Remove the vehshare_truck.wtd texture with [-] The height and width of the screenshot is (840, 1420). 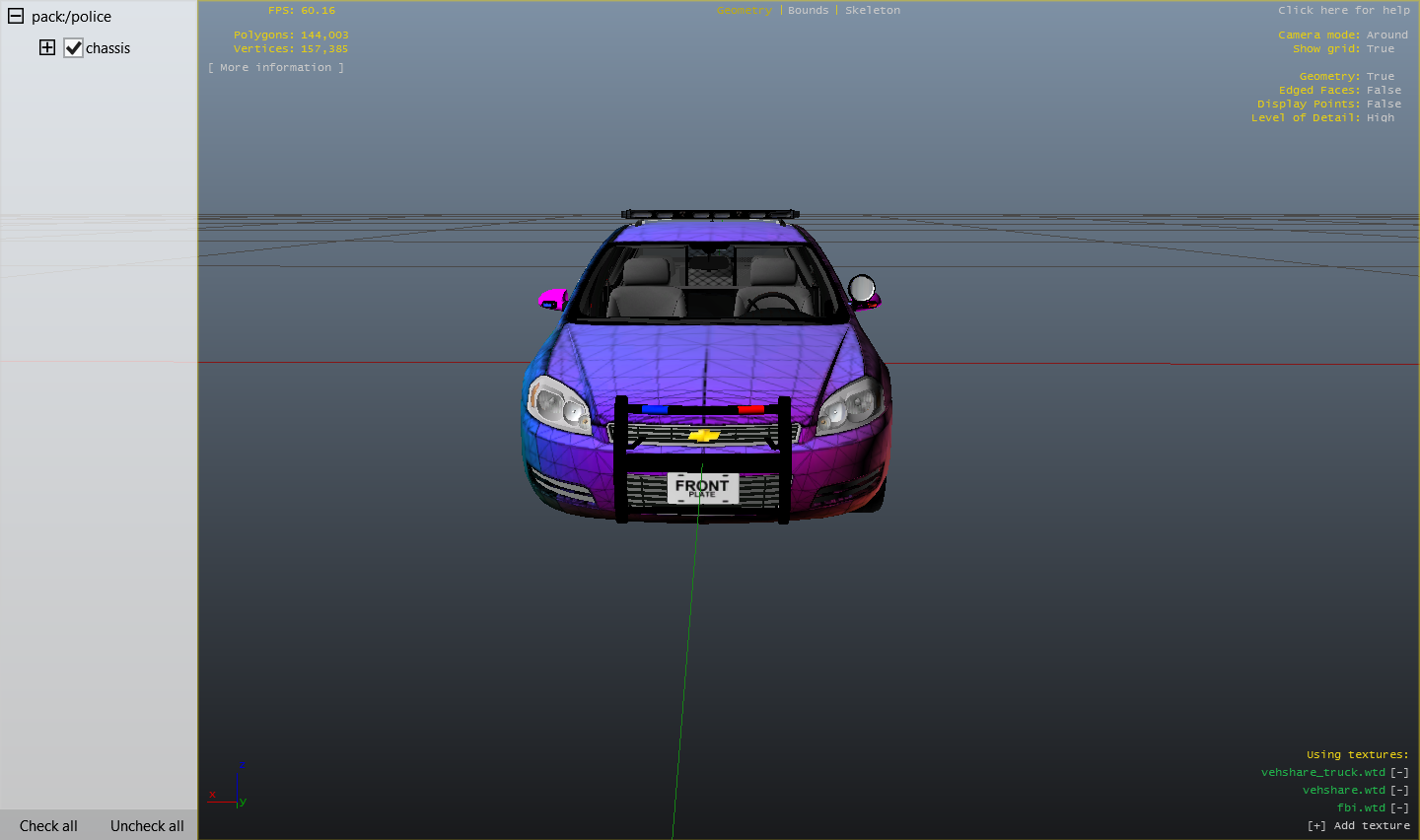(1399, 773)
